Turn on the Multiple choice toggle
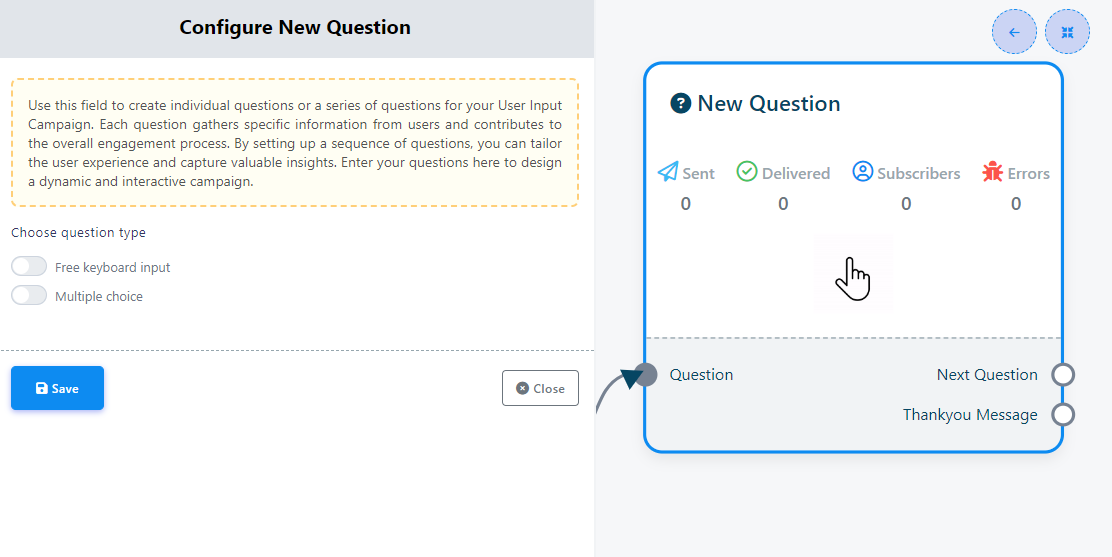The height and width of the screenshot is (557, 1112). pyautogui.click(x=29, y=296)
